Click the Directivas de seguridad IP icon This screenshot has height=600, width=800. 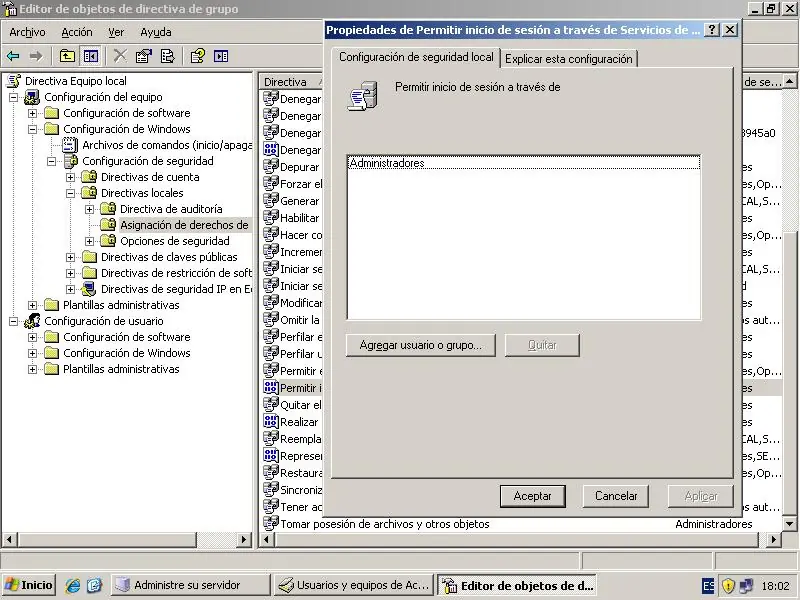click(89, 289)
